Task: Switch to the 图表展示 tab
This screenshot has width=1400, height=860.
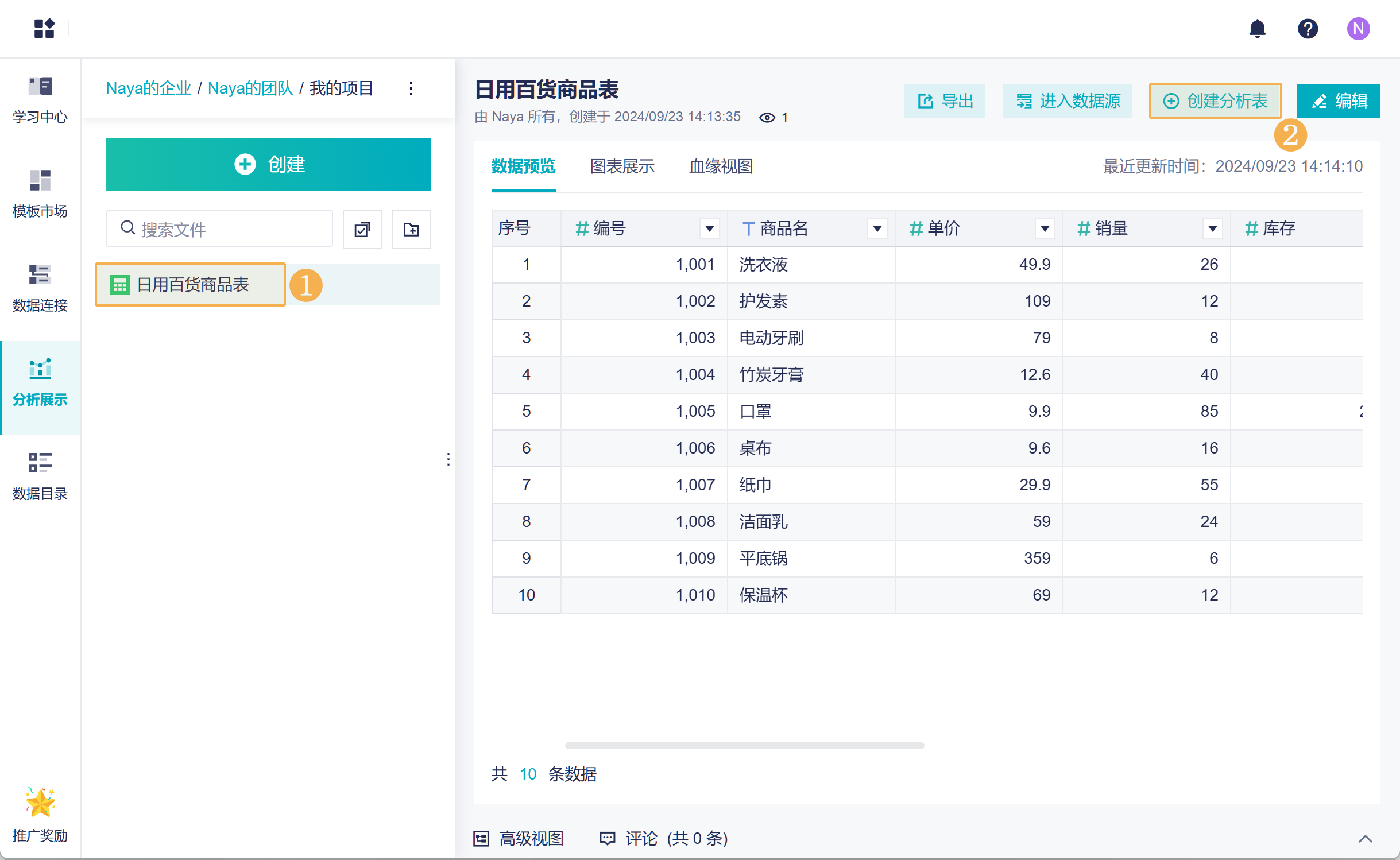Action: coord(622,166)
